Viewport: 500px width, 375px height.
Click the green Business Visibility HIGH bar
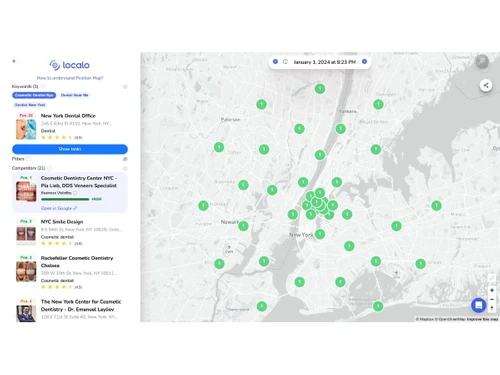click(65, 199)
